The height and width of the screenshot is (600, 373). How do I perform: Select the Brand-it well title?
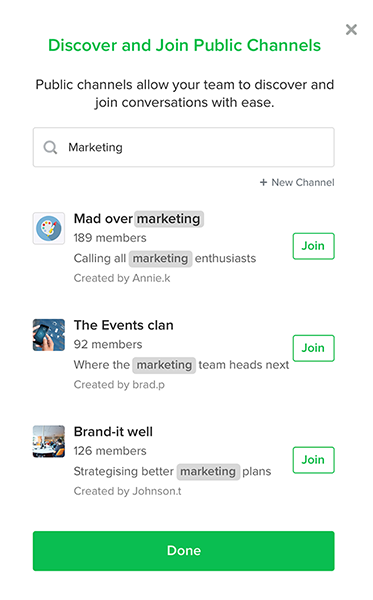pyautogui.click(x=113, y=432)
